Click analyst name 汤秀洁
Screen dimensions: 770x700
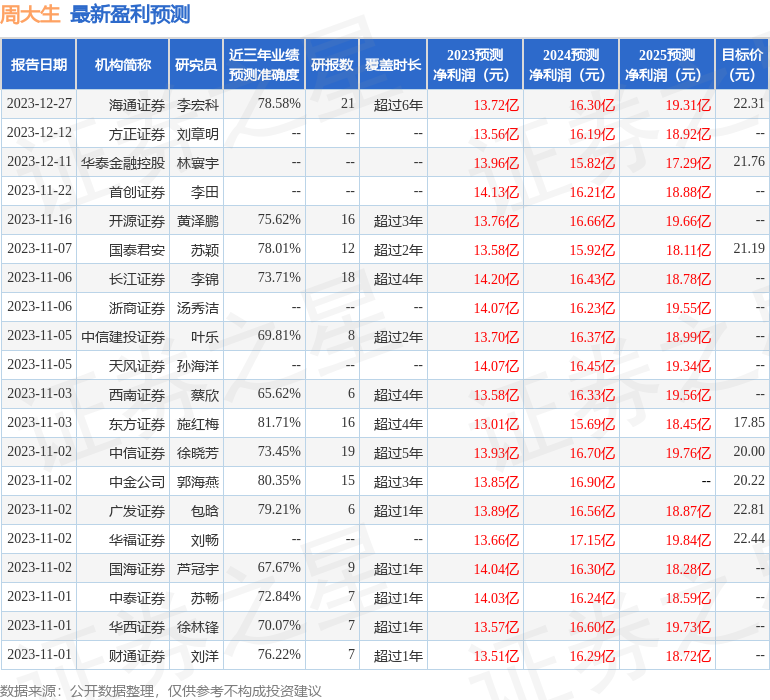tap(197, 308)
